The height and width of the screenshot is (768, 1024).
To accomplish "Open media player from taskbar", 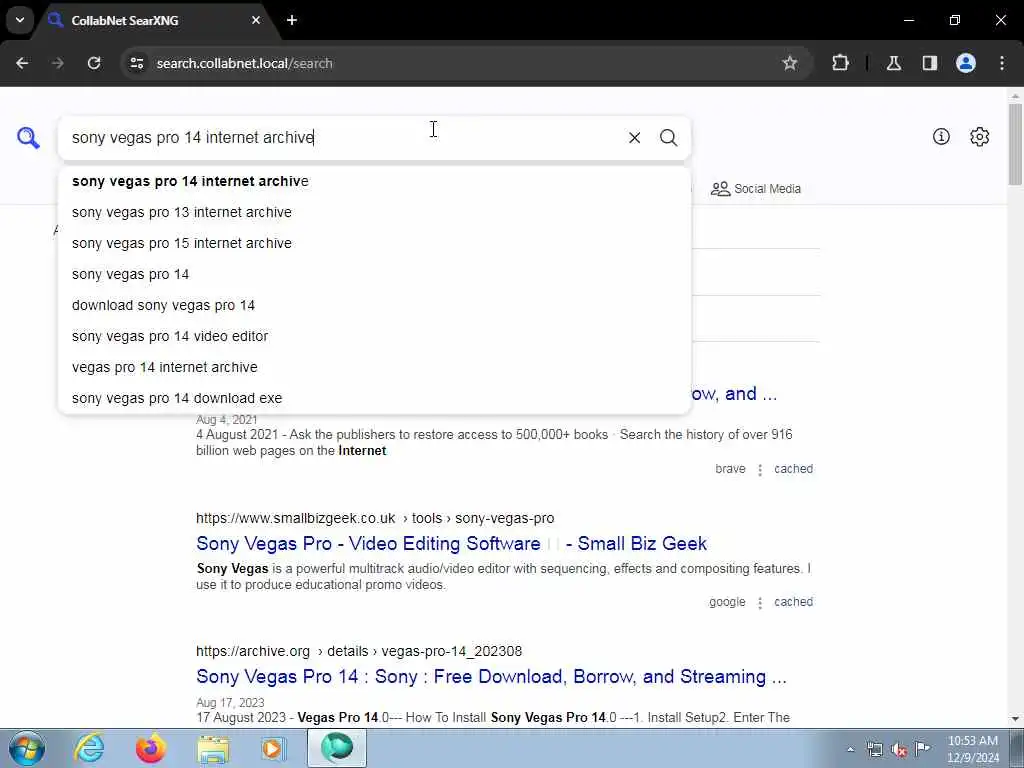I will tap(274, 748).
